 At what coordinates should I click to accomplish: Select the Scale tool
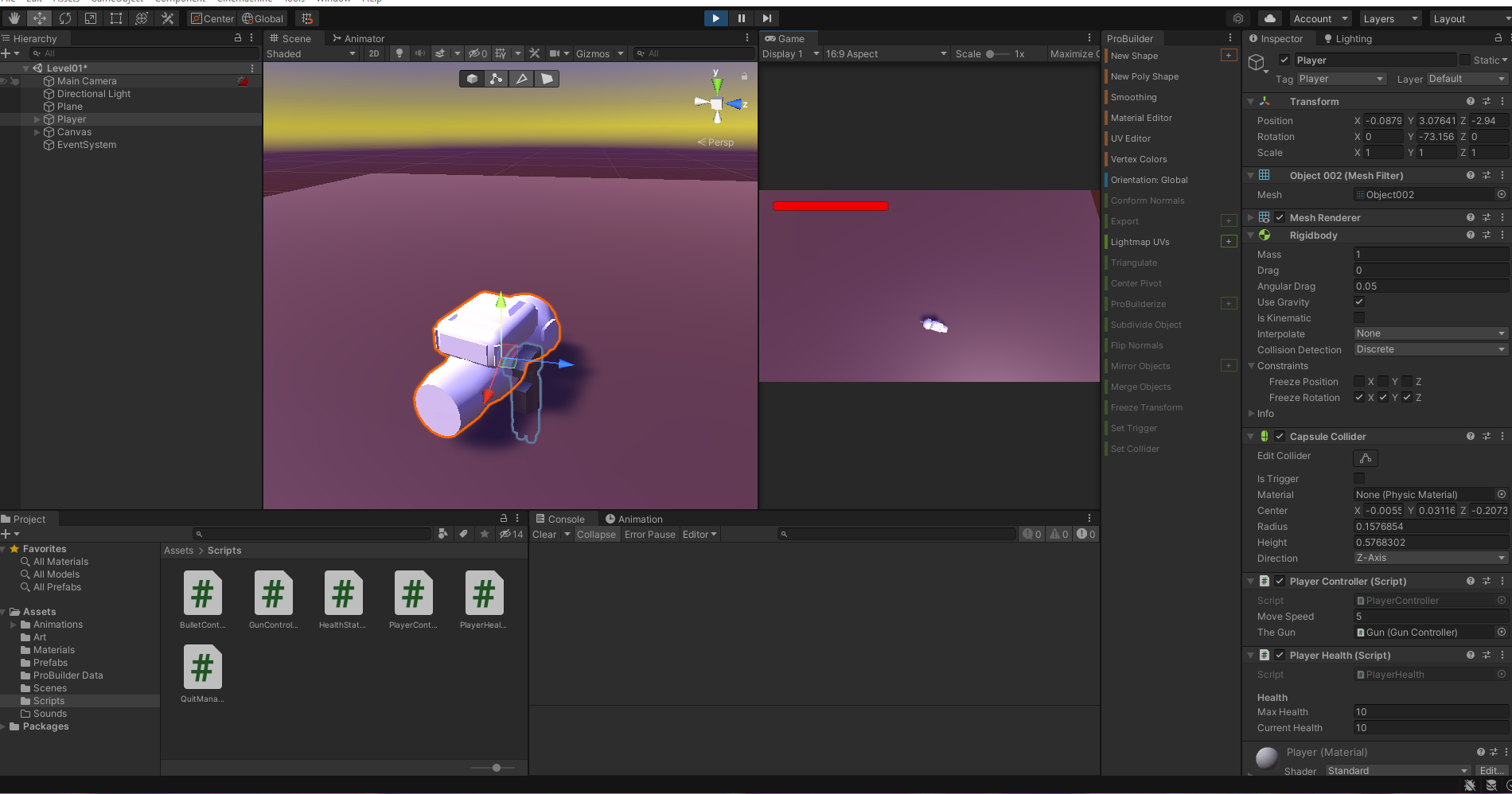pyautogui.click(x=90, y=18)
